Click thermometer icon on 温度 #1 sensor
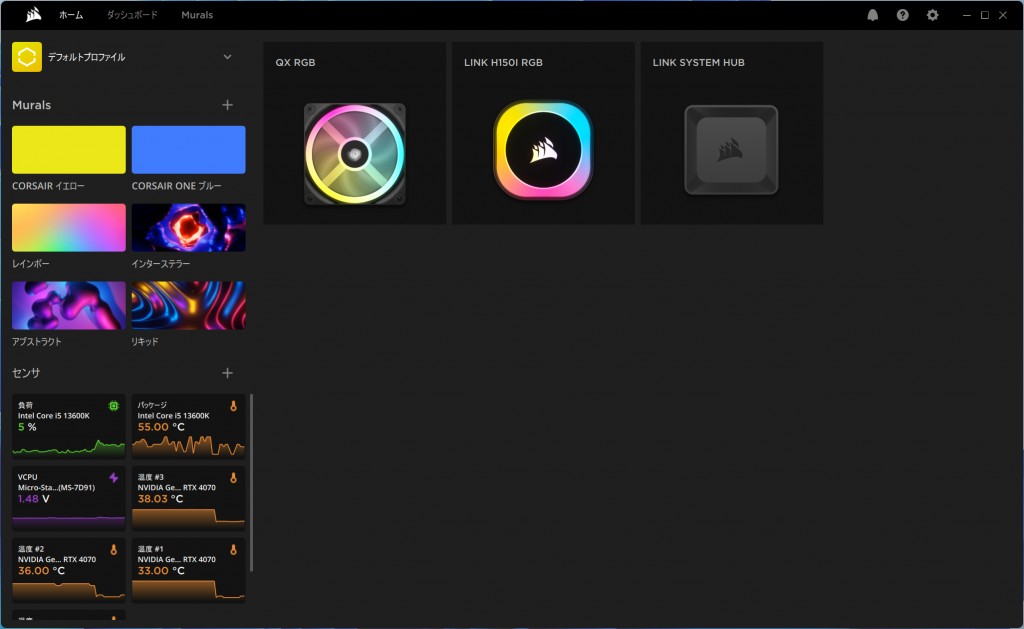 pyautogui.click(x=233, y=549)
